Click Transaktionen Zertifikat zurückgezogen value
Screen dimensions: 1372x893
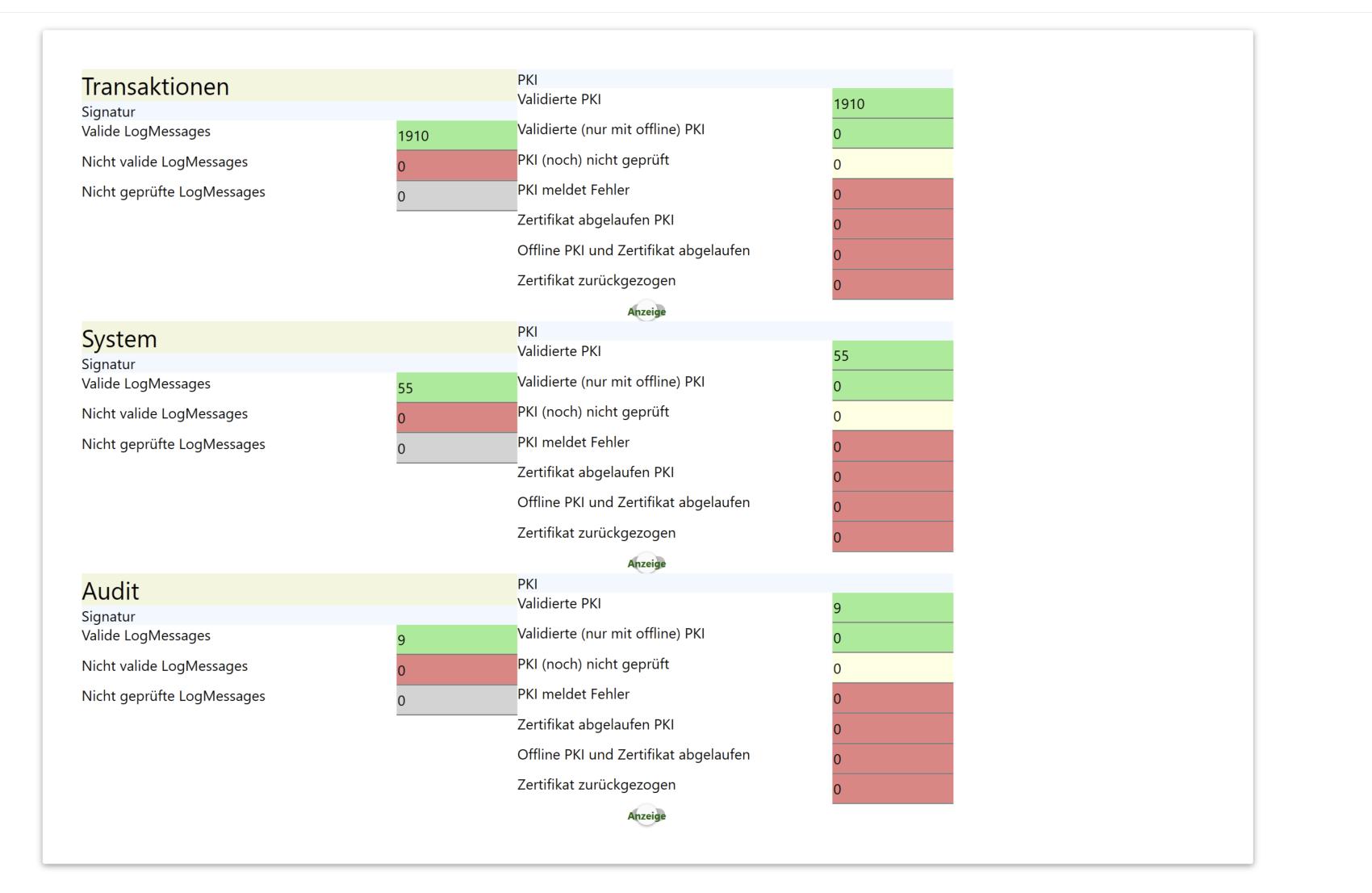(893, 284)
